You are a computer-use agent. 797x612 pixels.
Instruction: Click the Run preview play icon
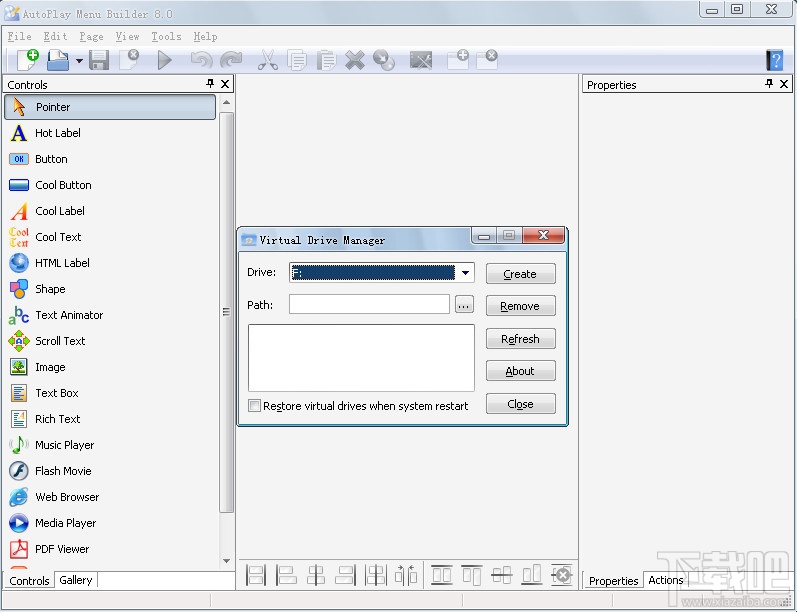pyautogui.click(x=164, y=60)
